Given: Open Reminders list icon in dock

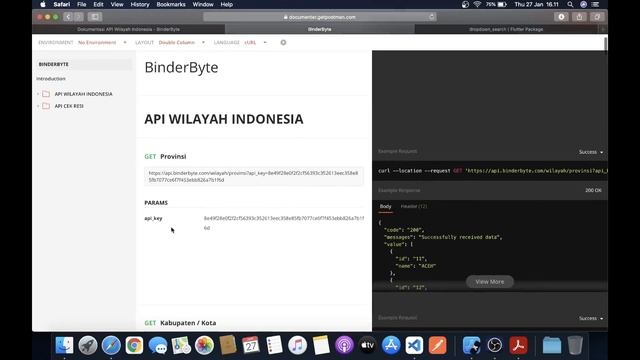Looking at the screenshot, I should click(274, 345).
